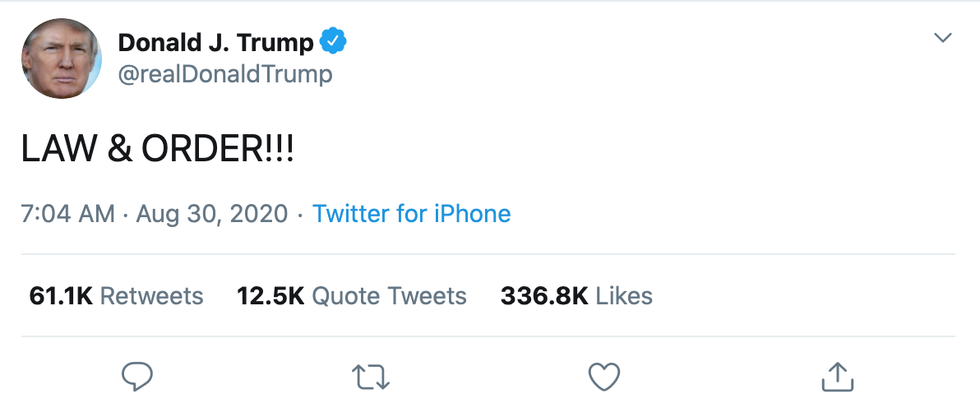Screen dimensions: 980x413
Task: Reply to the LAW & ORDER tweet
Action: click(x=137, y=376)
